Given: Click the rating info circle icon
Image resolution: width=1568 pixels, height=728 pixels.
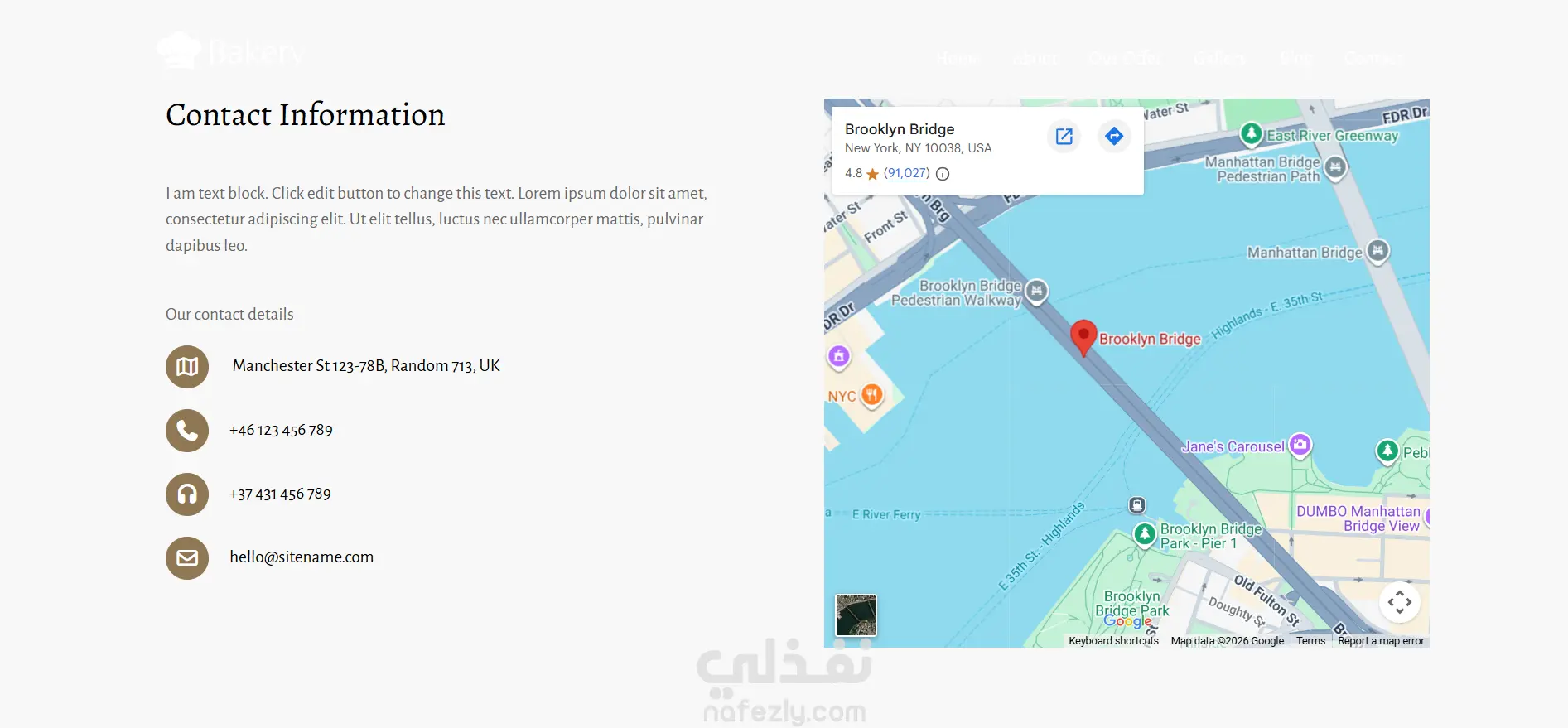Looking at the screenshot, I should 943,174.
